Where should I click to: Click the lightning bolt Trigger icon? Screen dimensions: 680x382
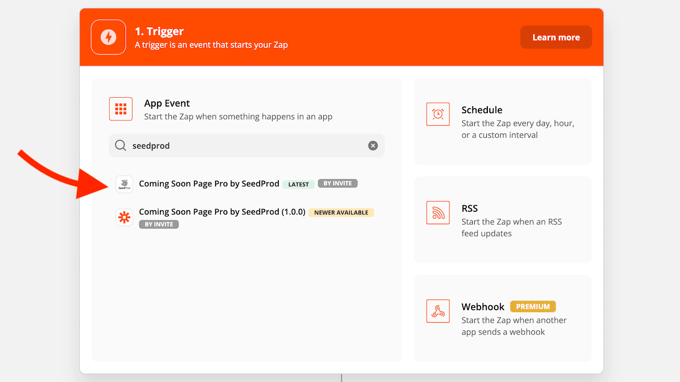[x=108, y=37]
